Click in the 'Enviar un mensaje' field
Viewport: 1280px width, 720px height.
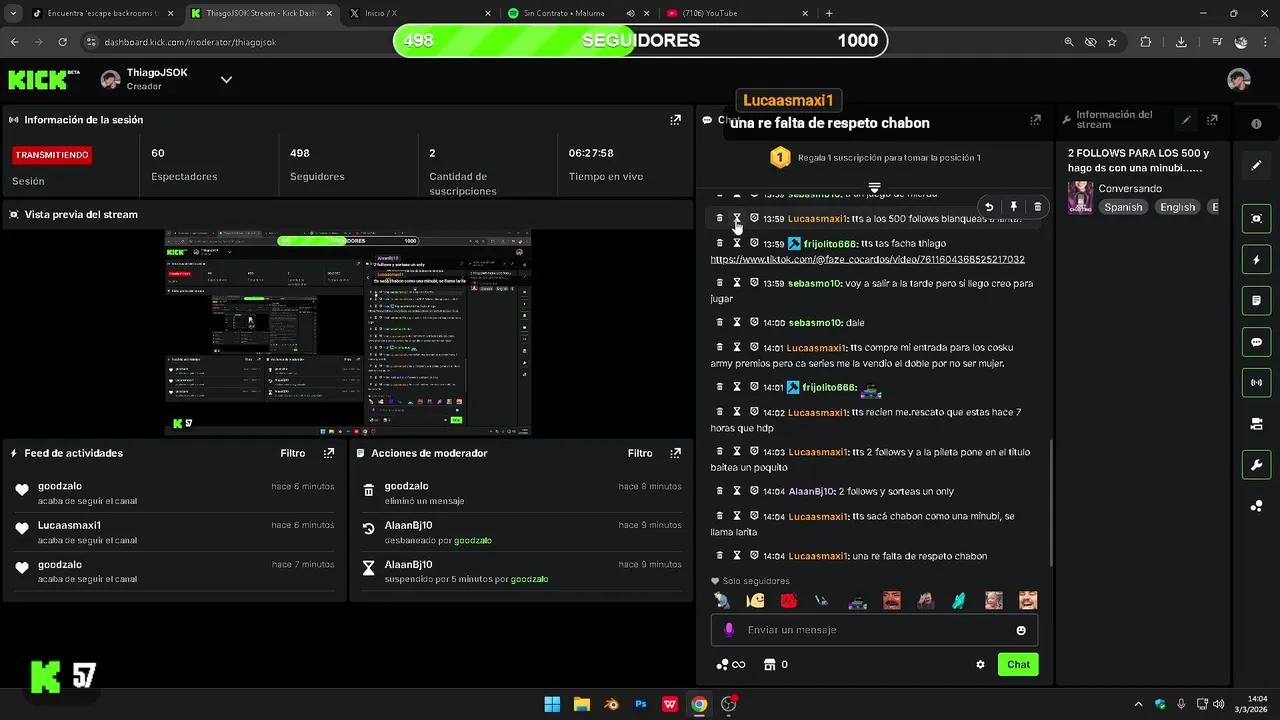[874, 630]
